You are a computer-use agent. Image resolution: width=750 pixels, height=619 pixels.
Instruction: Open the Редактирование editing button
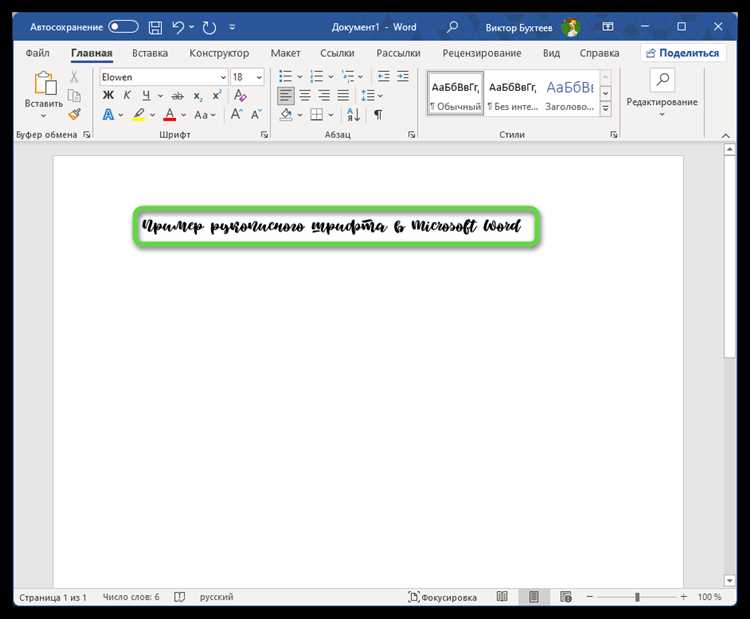pyautogui.click(x=662, y=93)
